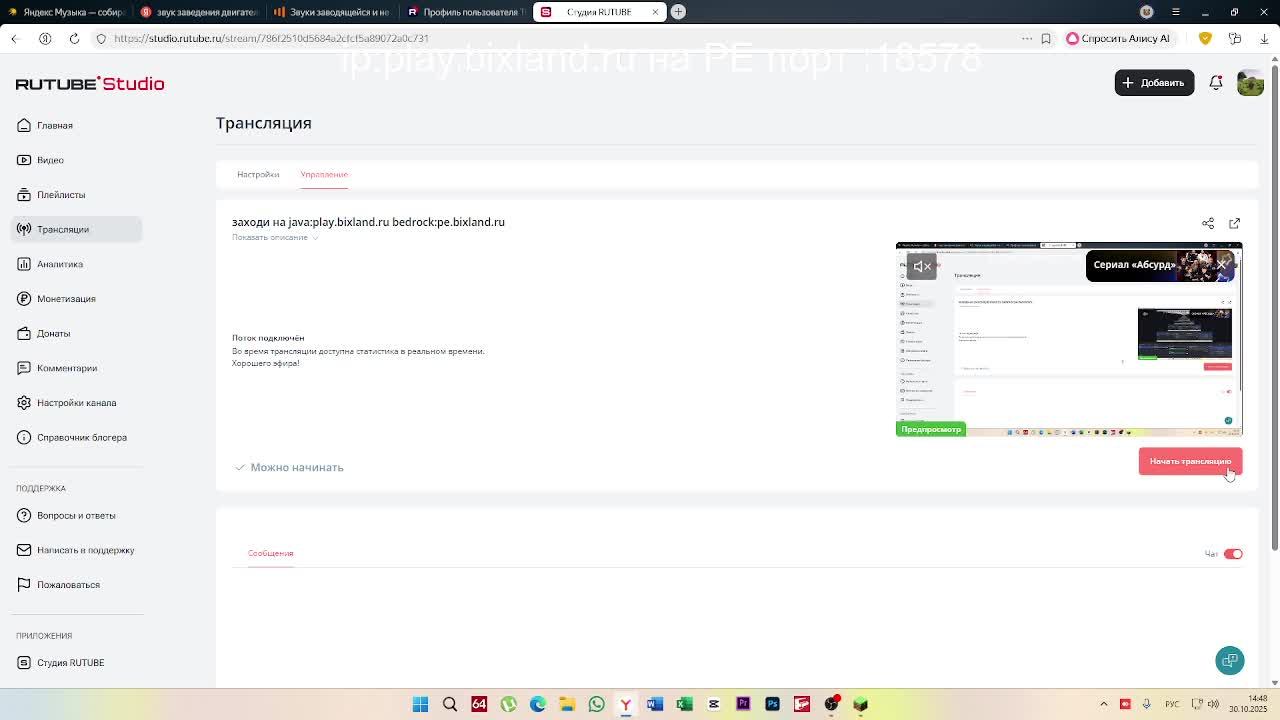Screen dimensions: 1280x720
Task: Toggle the Чат switch
Action: click(x=1233, y=554)
